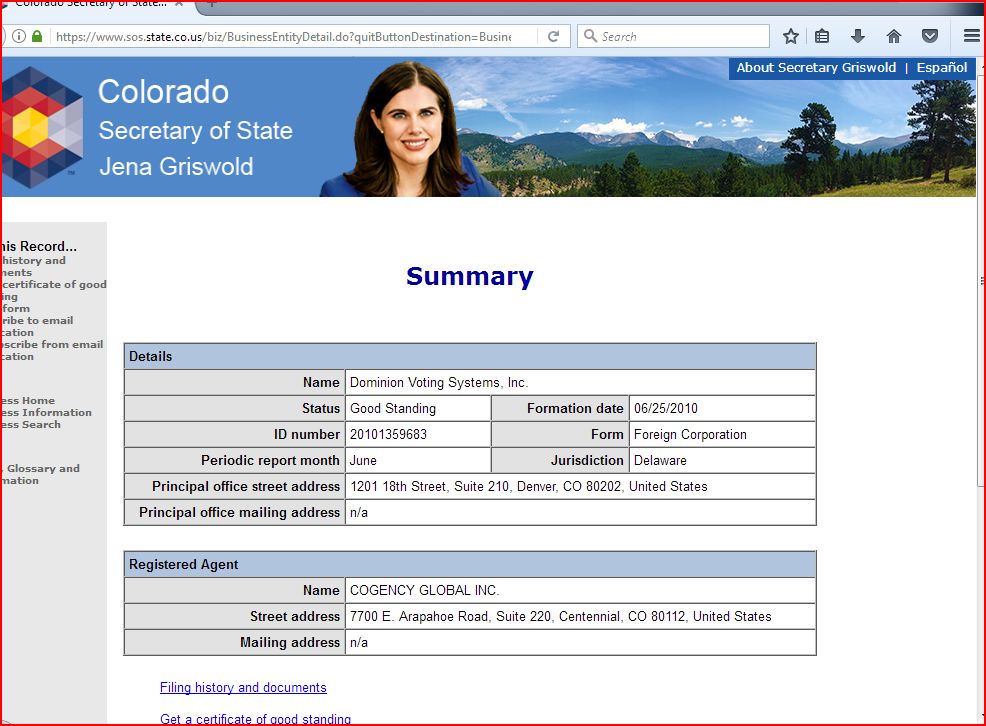
Task: Open the downloads arrow icon
Action: (x=858, y=36)
